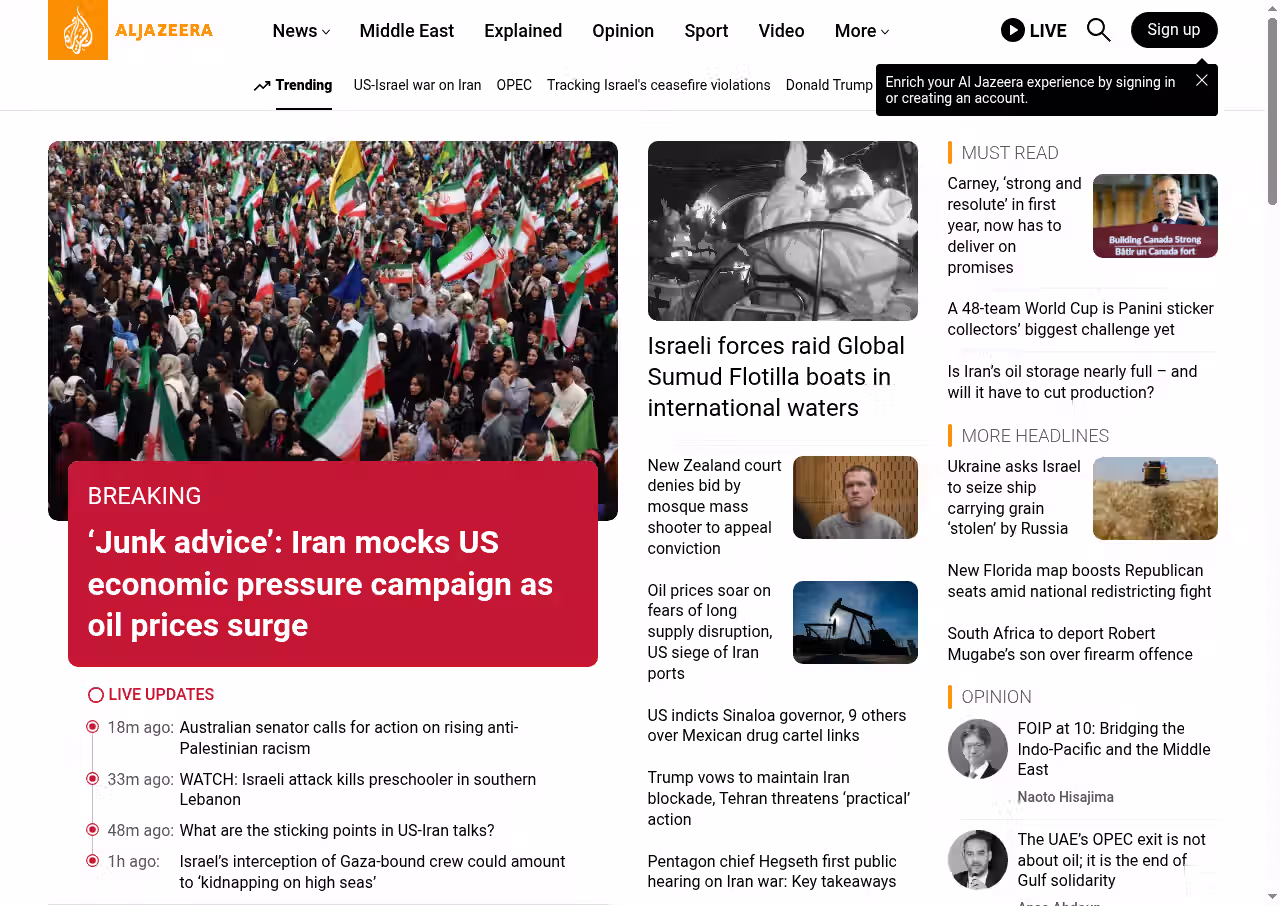Viewport: 1280px width, 906px height.
Task: Click Naoto Hisajima's author photo
Action: pyautogui.click(x=977, y=749)
